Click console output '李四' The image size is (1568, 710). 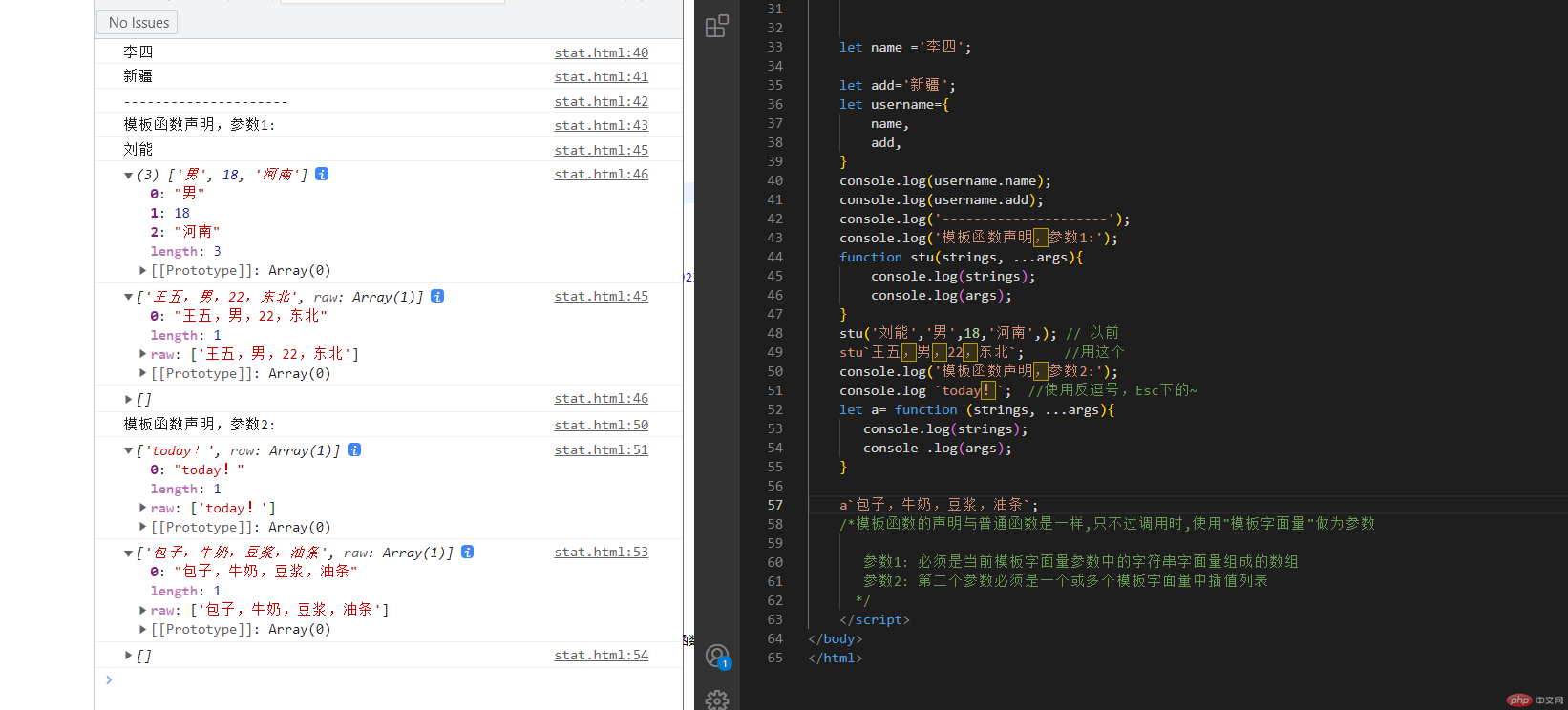click(138, 52)
